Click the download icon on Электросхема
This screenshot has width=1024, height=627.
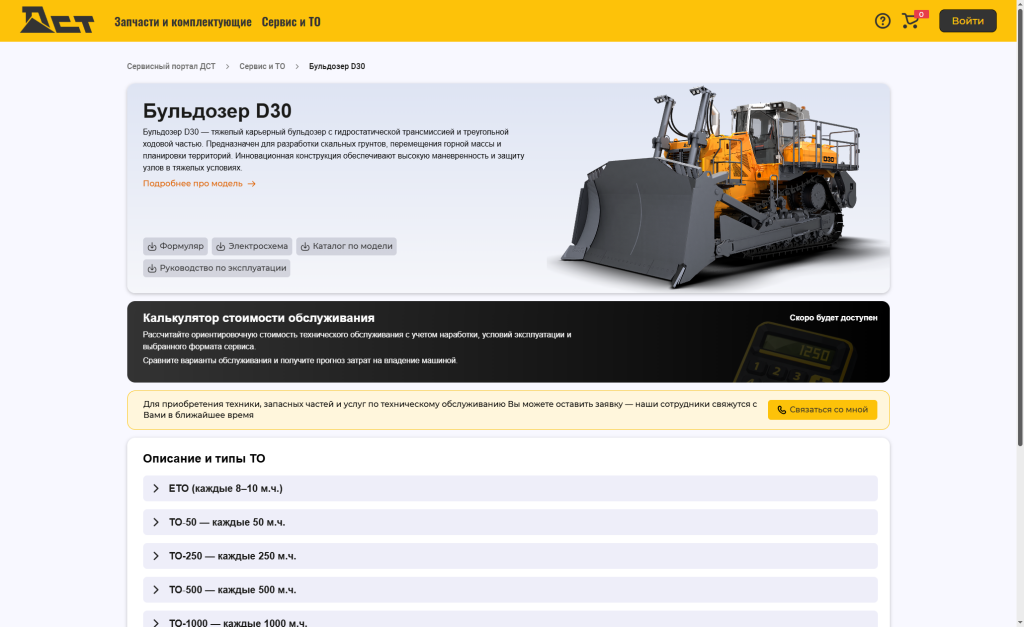pos(221,247)
